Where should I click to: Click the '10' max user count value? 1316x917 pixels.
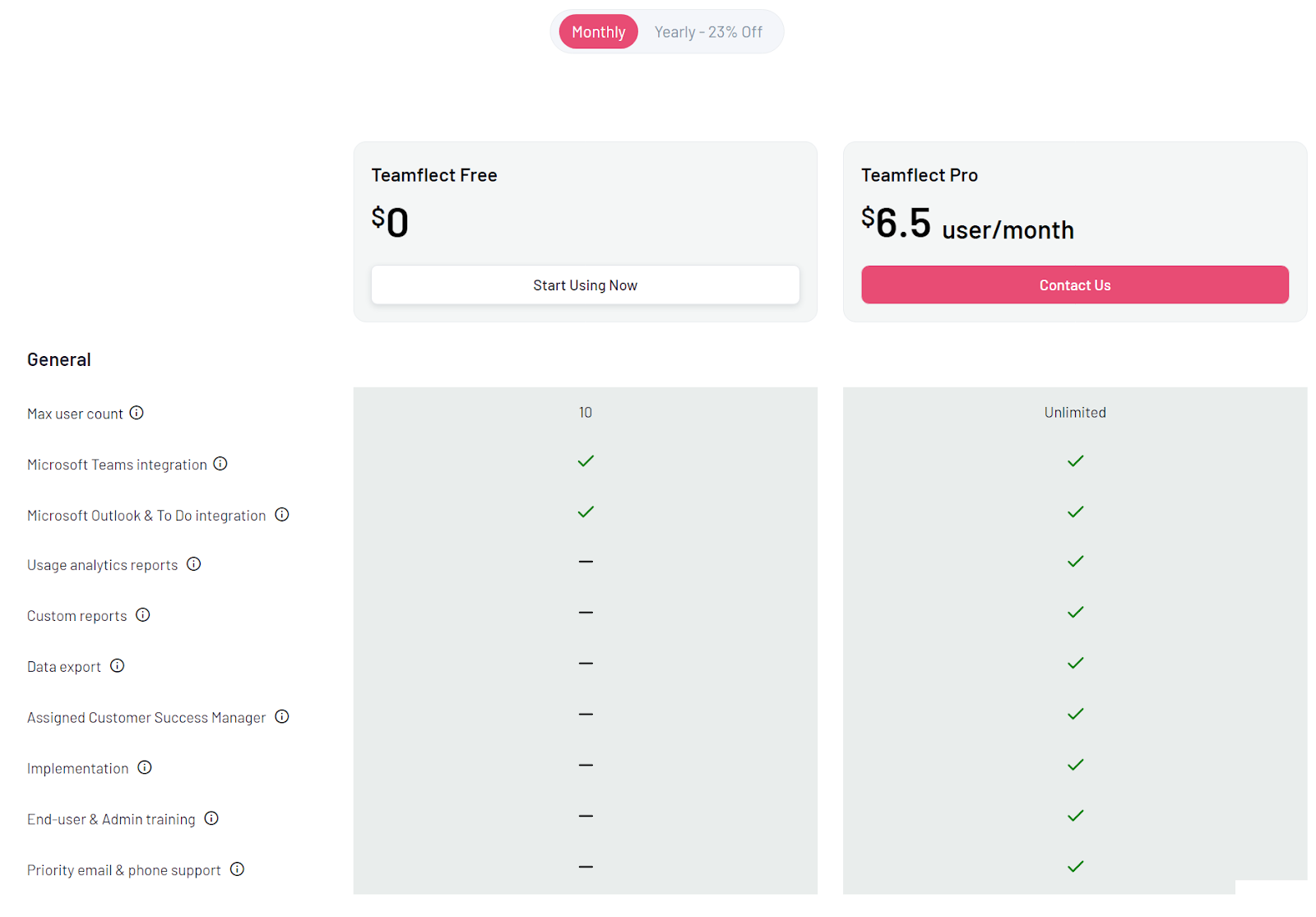click(586, 412)
